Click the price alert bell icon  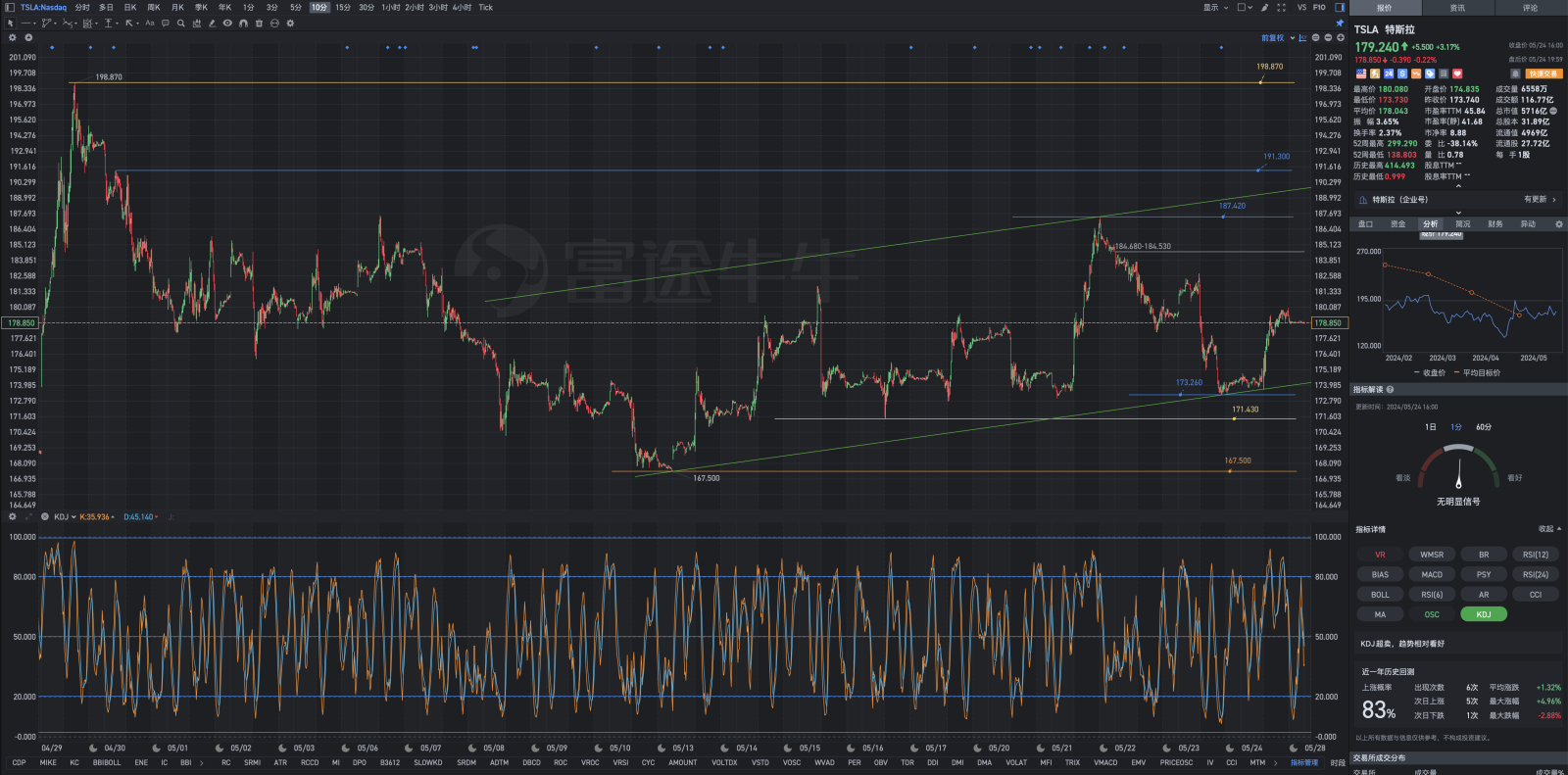(x=1515, y=73)
